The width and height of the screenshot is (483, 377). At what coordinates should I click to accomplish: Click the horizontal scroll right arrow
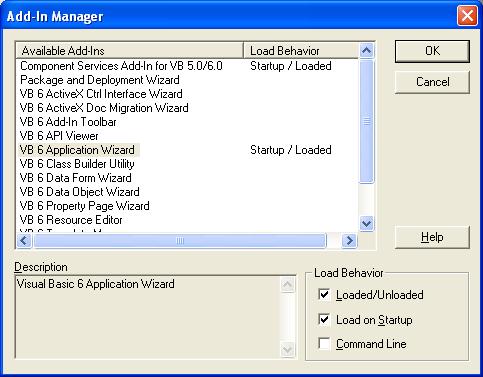pos(349,240)
